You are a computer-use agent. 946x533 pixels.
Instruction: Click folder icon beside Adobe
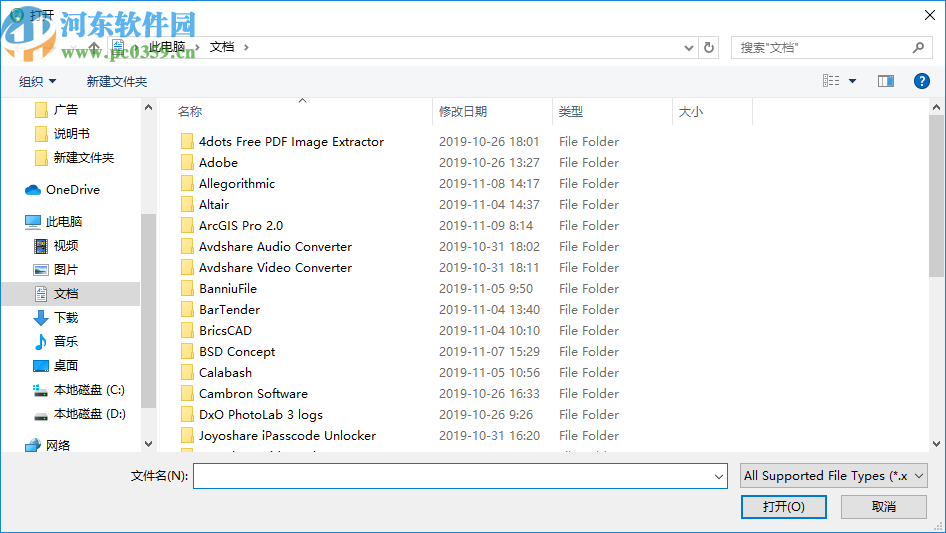(x=187, y=162)
